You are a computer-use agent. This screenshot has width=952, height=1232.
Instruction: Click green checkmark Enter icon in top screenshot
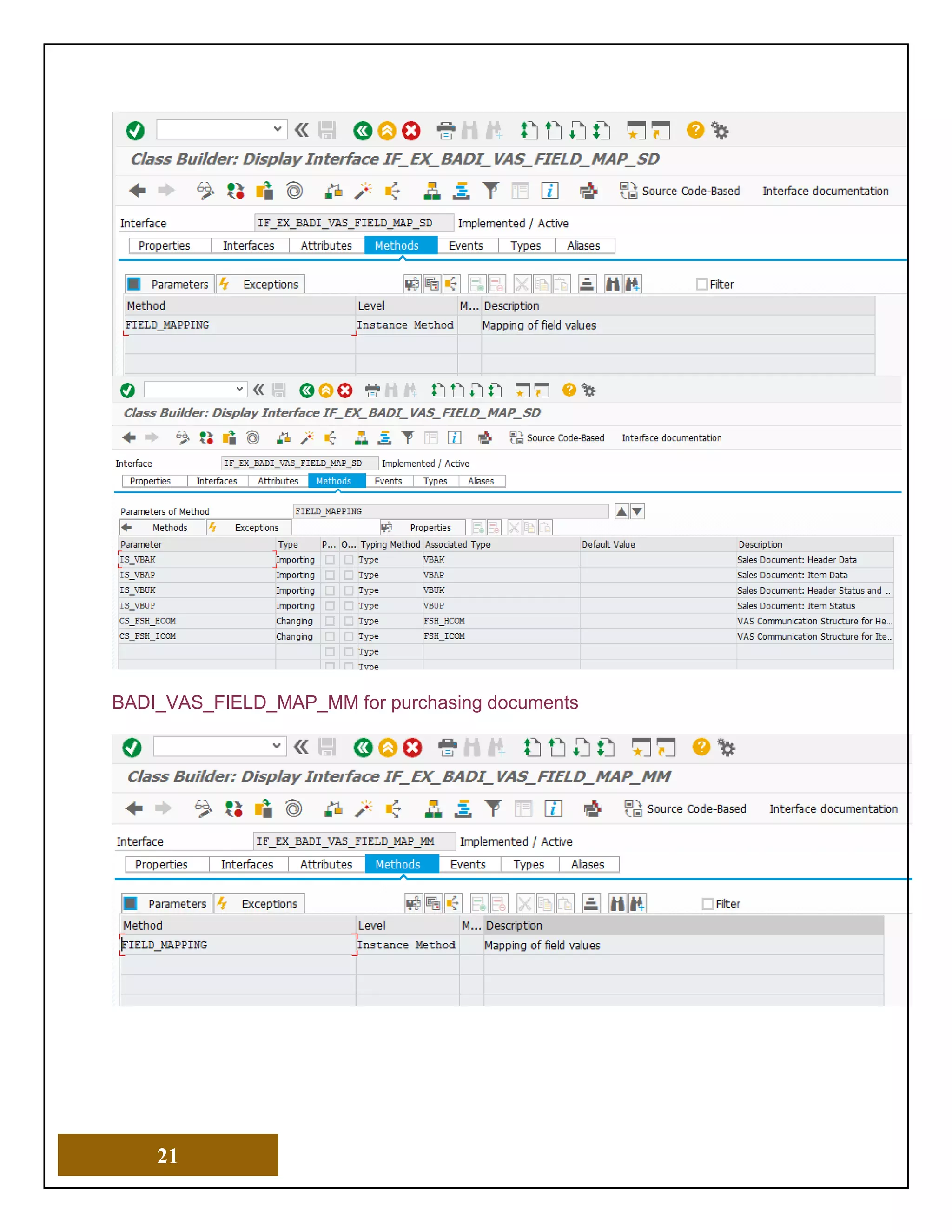pyautogui.click(x=135, y=131)
